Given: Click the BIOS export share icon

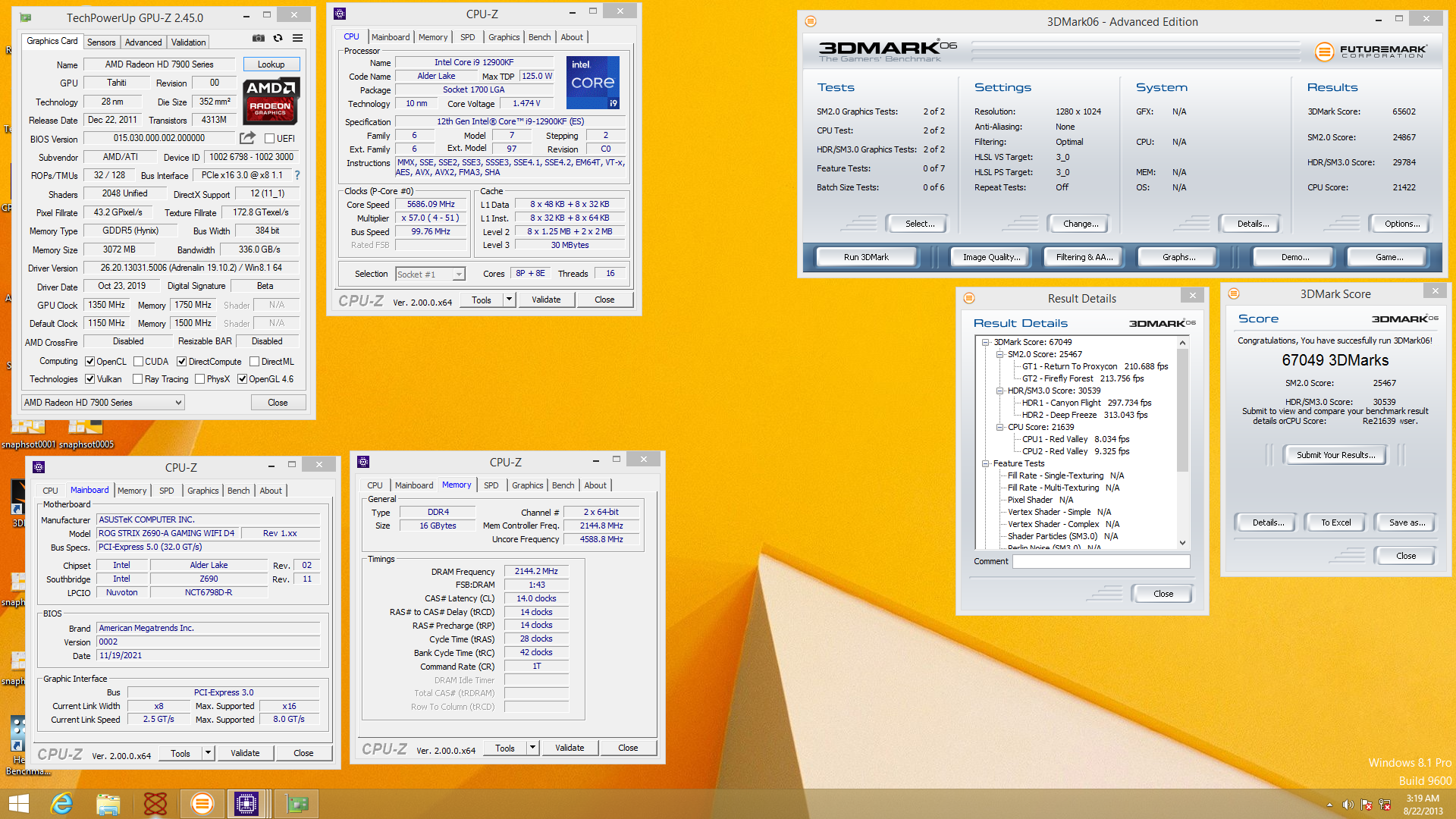Looking at the screenshot, I should (x=247, y=138).
